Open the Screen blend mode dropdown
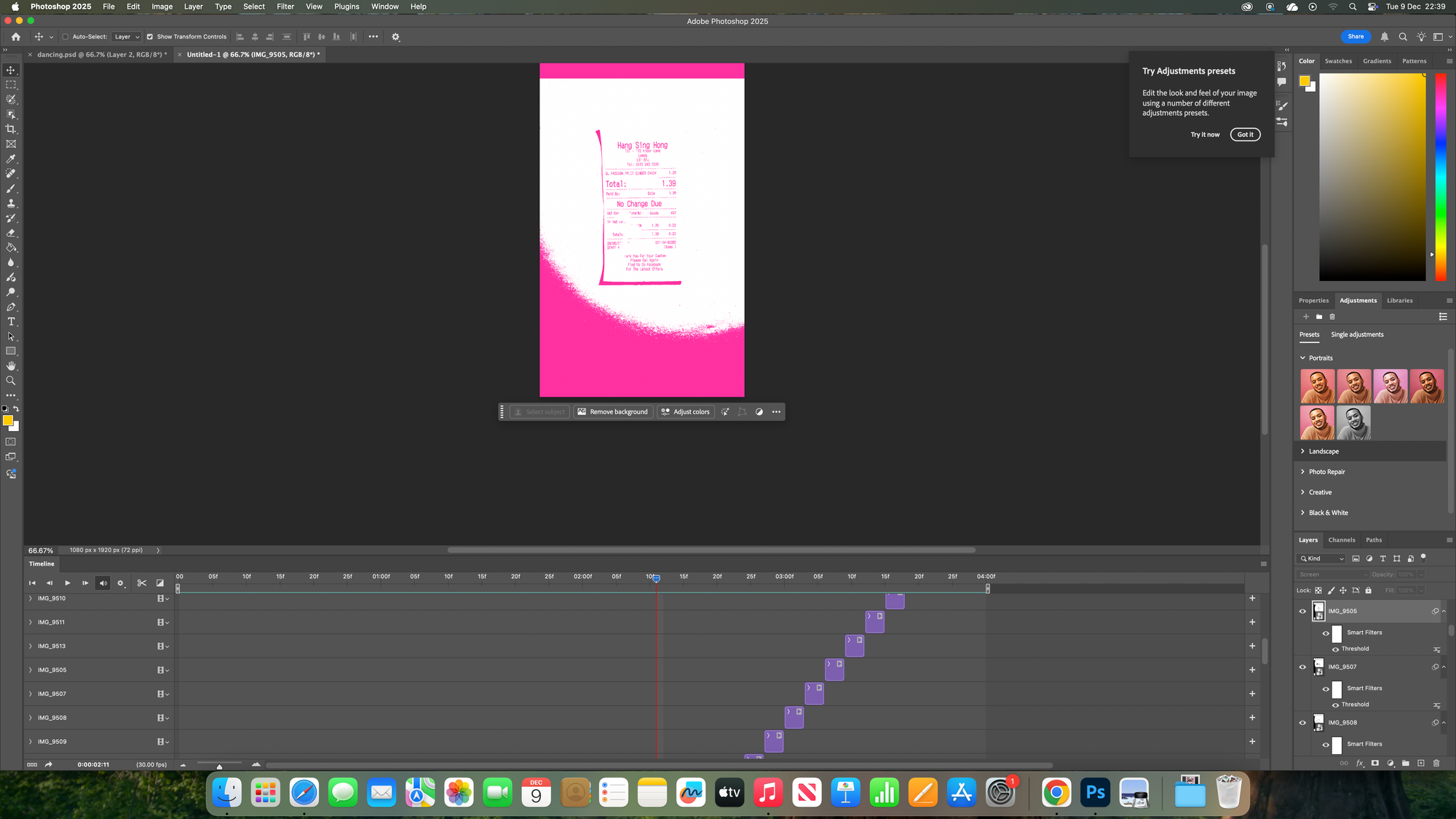This screenshot has height=819, width=1456. pyautogui.click(x=1332, y=574)
